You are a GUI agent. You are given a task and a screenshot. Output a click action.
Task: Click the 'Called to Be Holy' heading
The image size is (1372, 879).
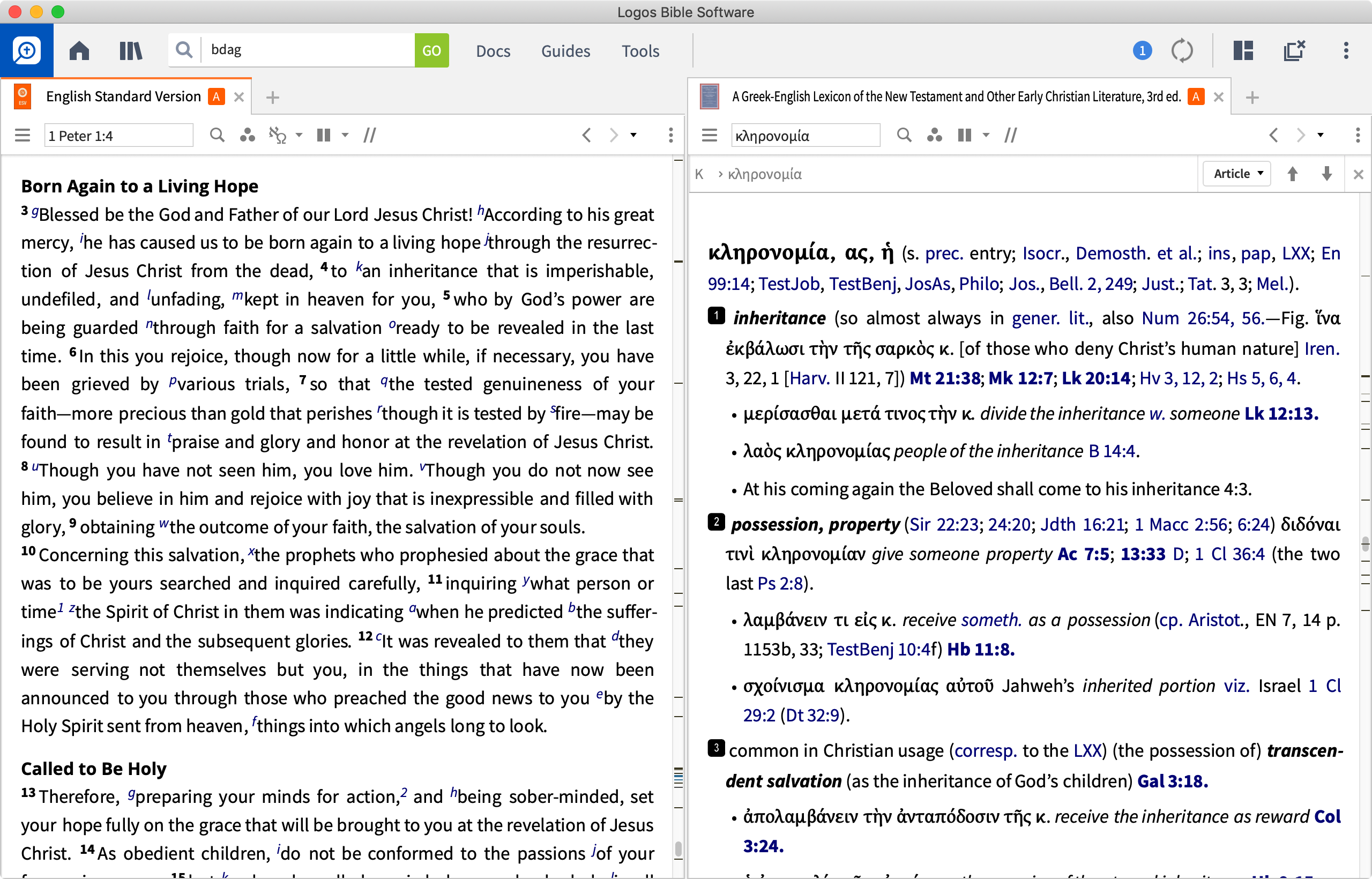(x=94, y=769)
